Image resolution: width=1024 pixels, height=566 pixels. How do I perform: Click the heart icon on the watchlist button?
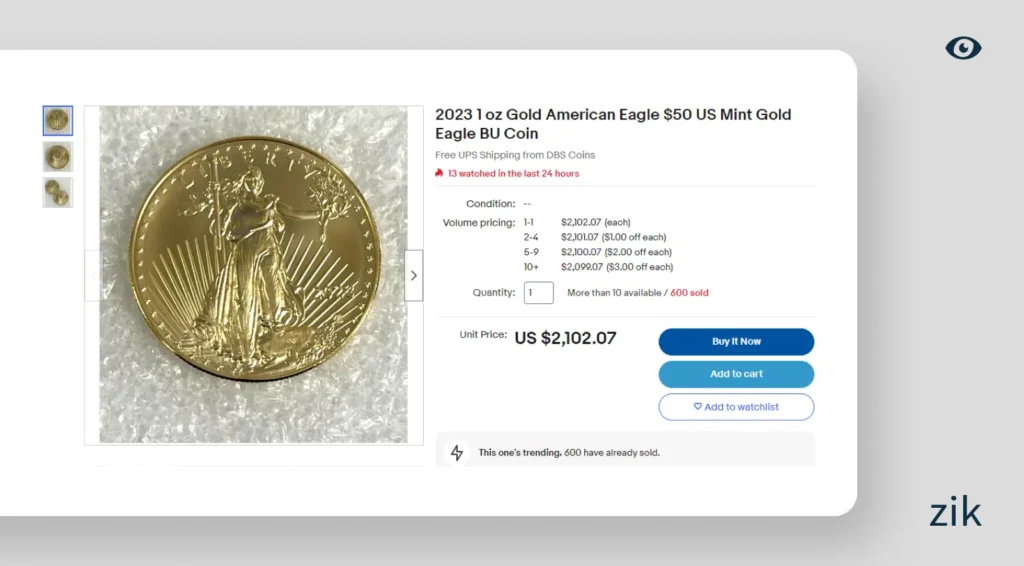pos(698,407)
